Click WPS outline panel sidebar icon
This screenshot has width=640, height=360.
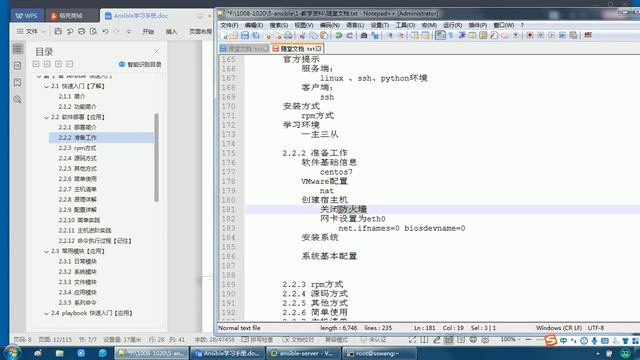click(18, 49)
